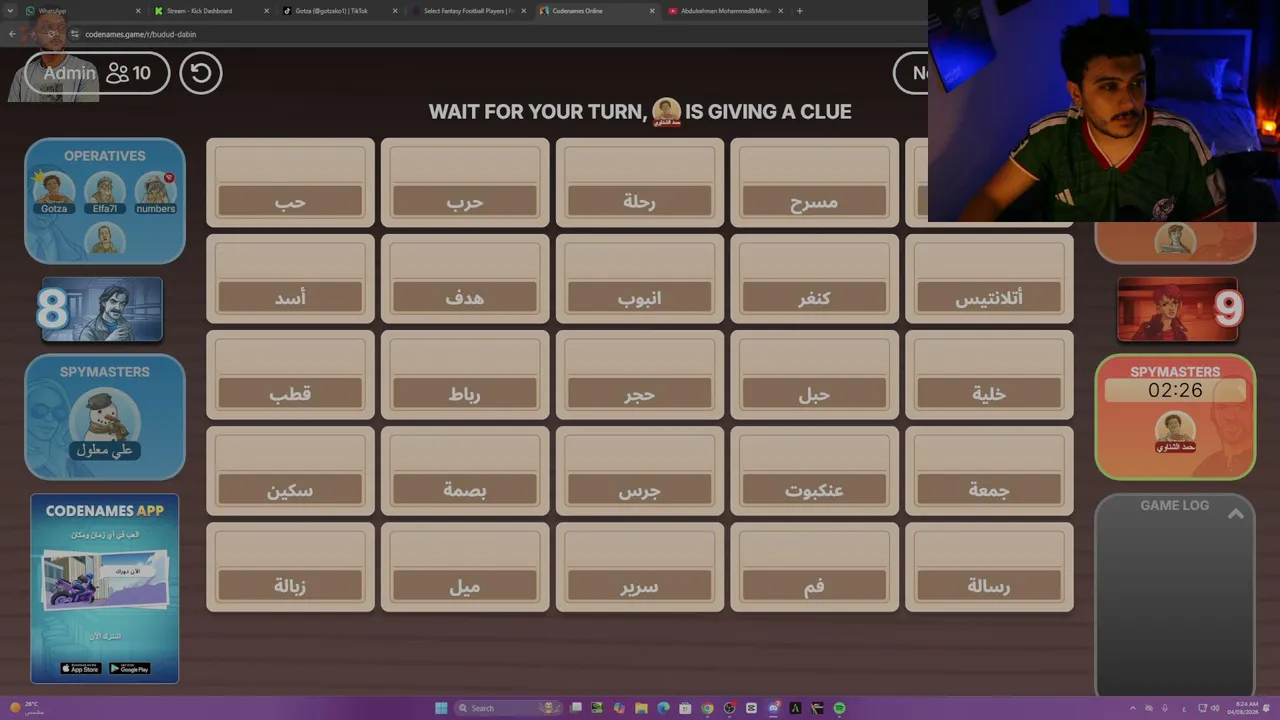This screenshot has width=1280, height=720.
Task: Click the Codenames App motorcycle banner image
Action: coord(104,582)
